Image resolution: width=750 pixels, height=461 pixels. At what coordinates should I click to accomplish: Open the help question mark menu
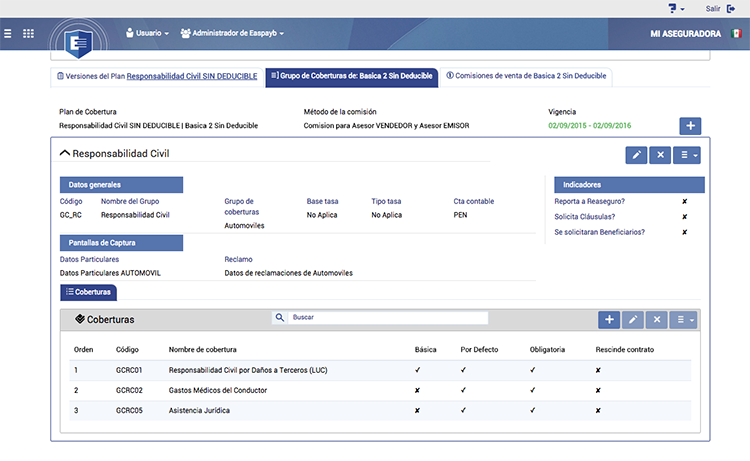(x=676, y=9)
